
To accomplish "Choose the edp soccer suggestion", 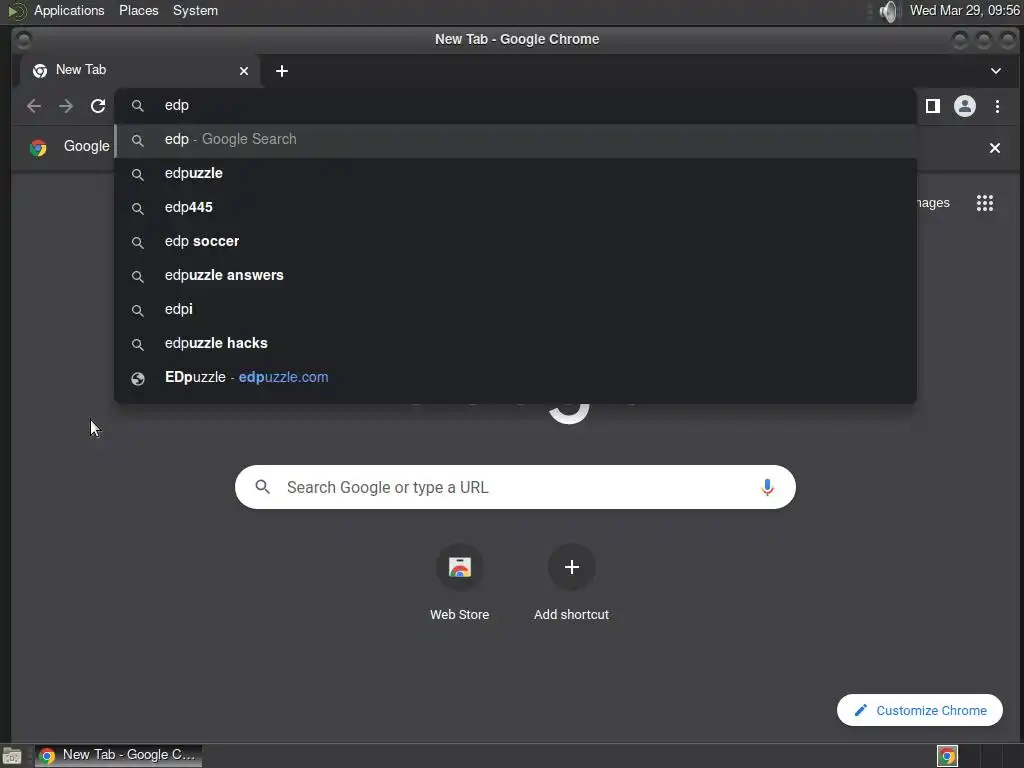I will coord(515,242).
